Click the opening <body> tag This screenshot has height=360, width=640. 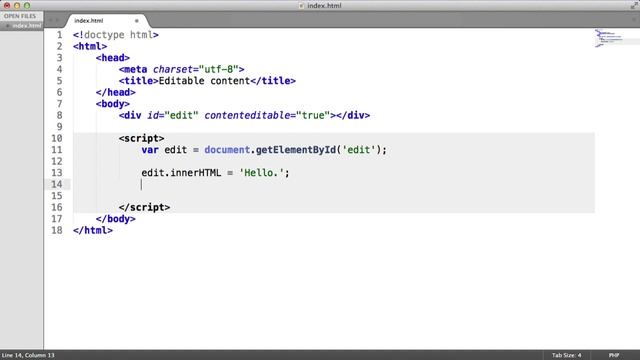[113, 104]
